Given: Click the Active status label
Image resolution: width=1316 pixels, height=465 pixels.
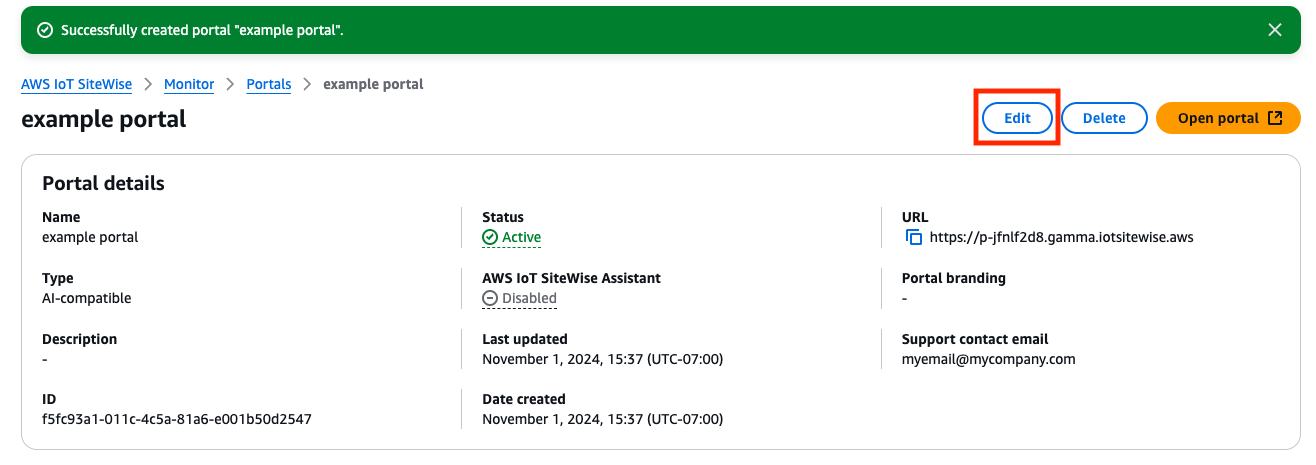Looking at the screenshot, I should tap(521, 238).
